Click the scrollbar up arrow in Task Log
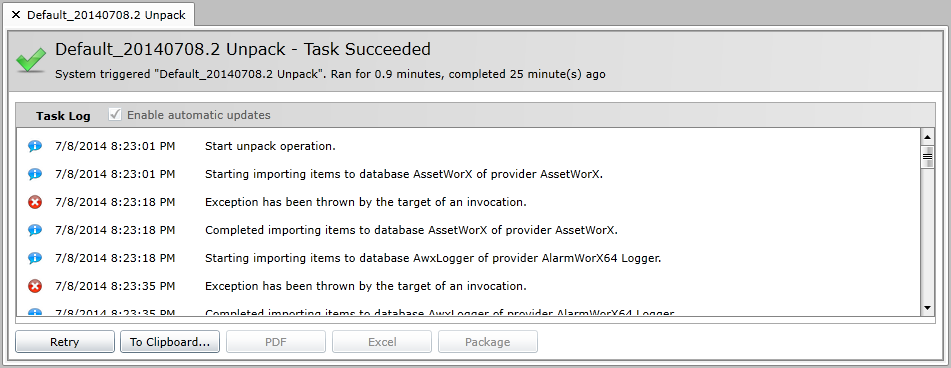 927,135
